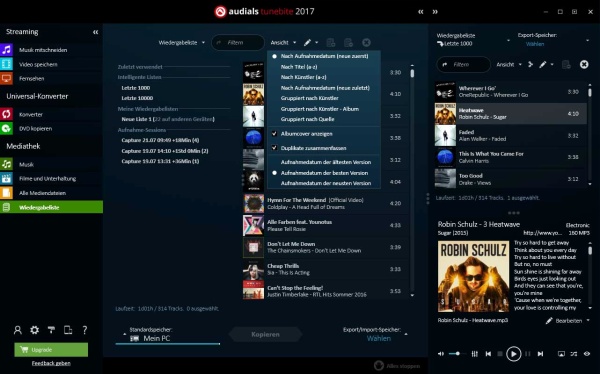Play the current track Heatwave
Viewport: 600px width, 374px height.
(x=513, y=354)
